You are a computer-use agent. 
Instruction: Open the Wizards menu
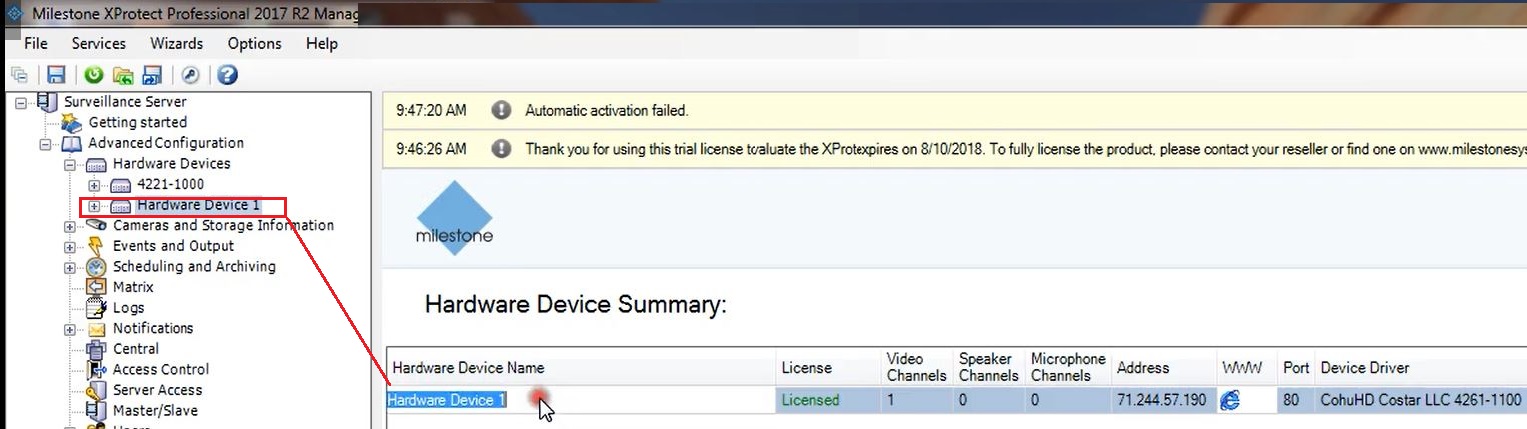176,44
